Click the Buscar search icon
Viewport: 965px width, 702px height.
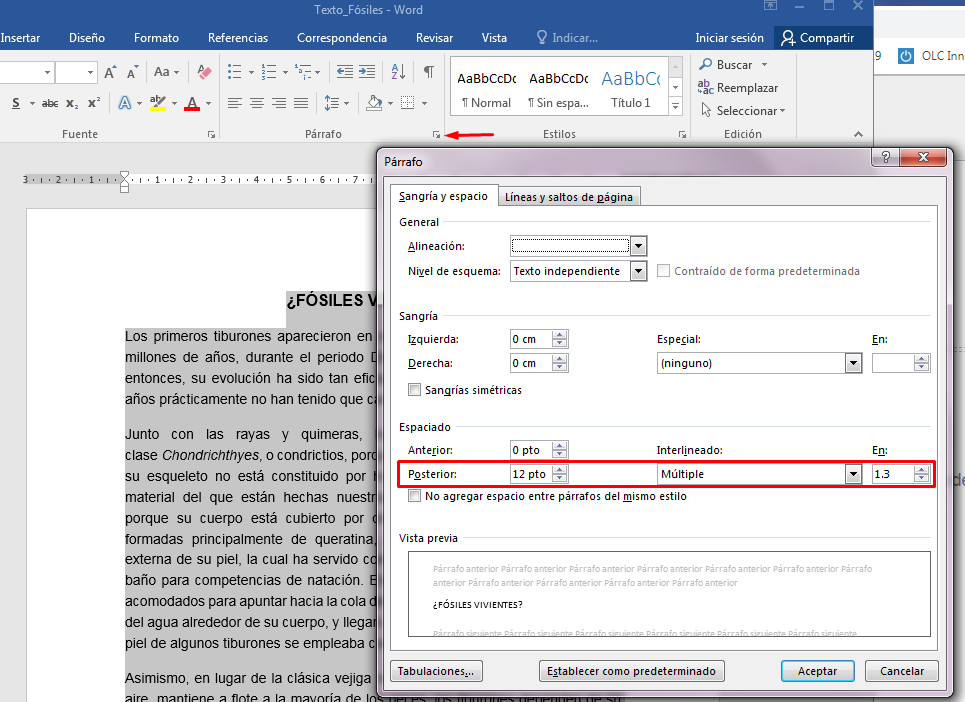click(704, 65)
